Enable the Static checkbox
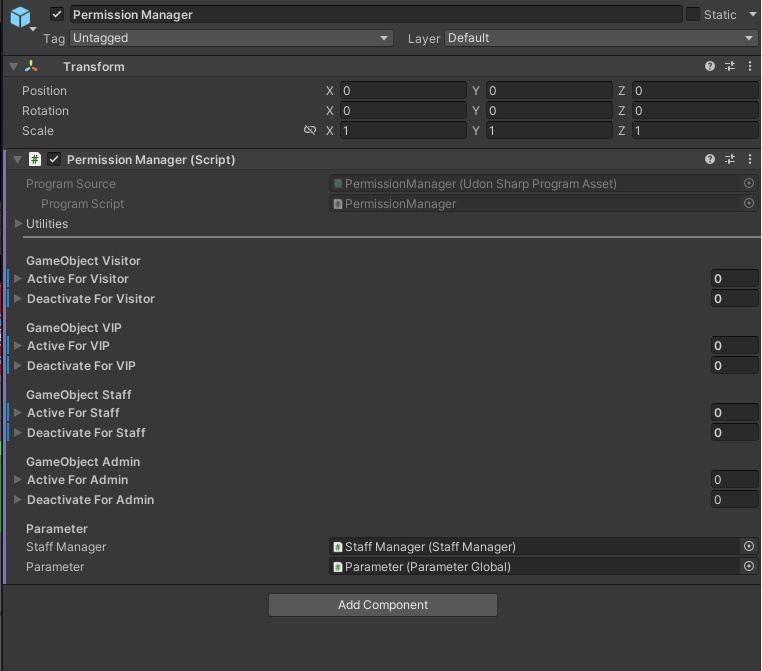 [x=693, y=14]
